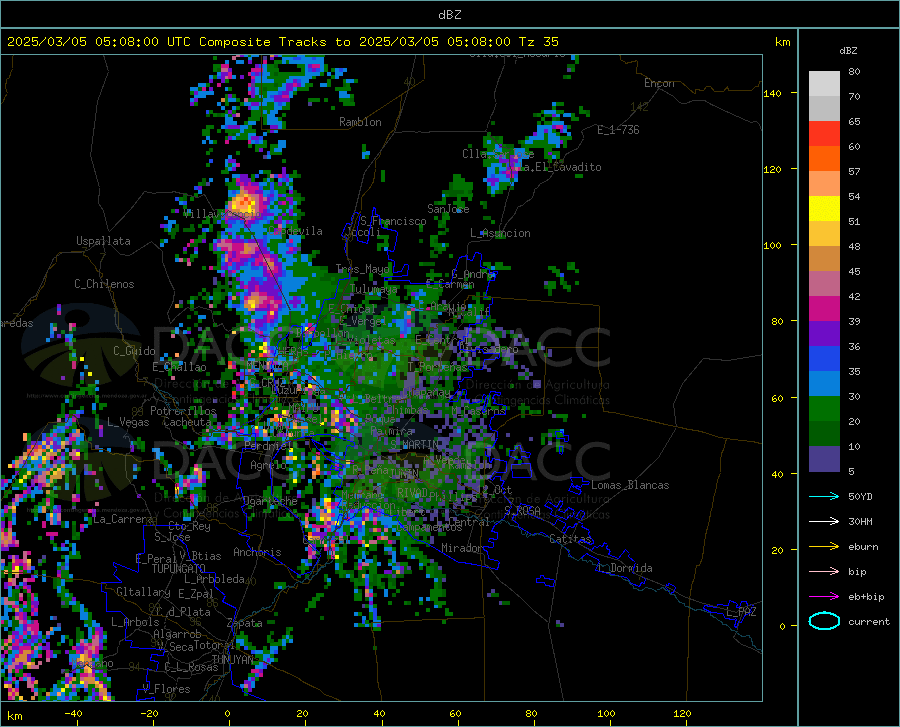Image resolution: width=900 pixels, height=727 pixels.
Task: Click the 'Mirador' place label
Action: point(461,548)
